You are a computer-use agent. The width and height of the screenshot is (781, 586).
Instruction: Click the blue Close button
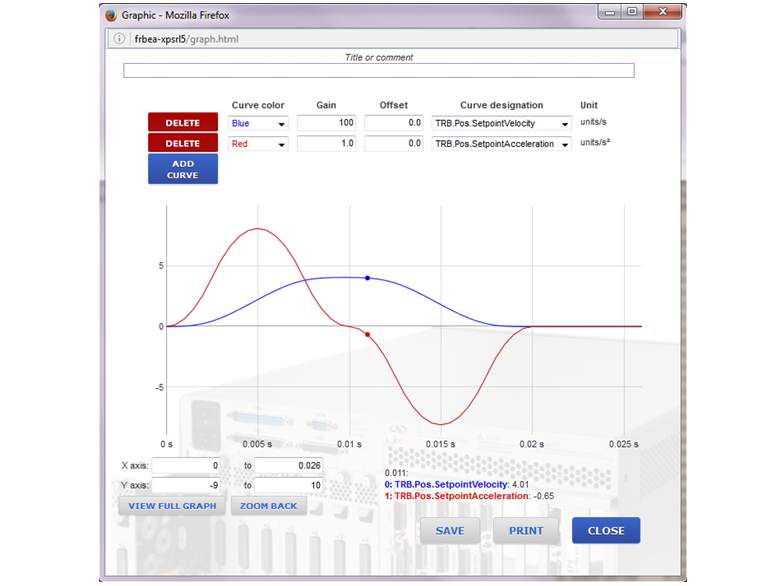[605, 531]
